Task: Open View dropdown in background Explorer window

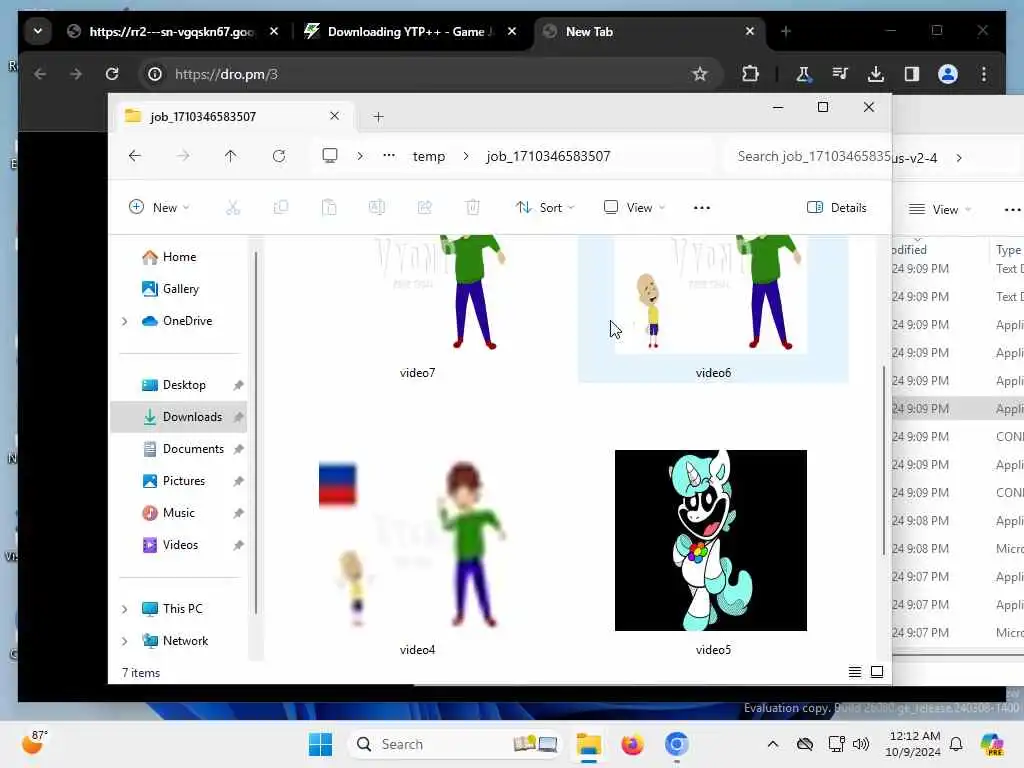Action: click(x=939, y=209)
